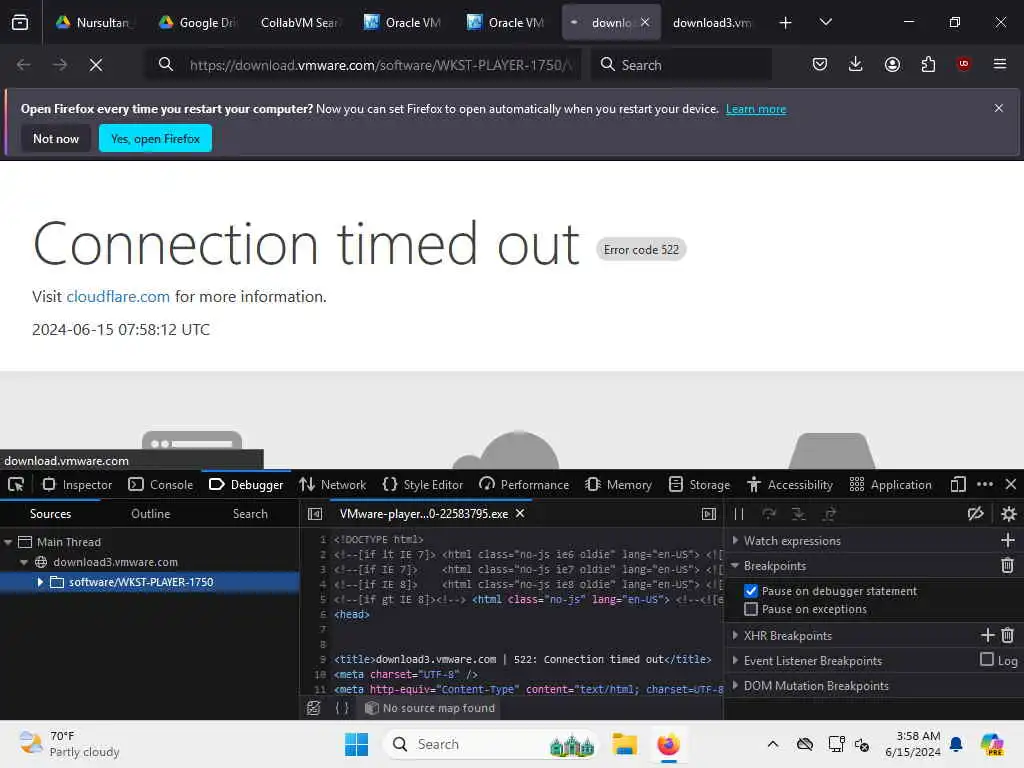Open the Extensions menu
1024x768 pixels.
click(928, 64)
